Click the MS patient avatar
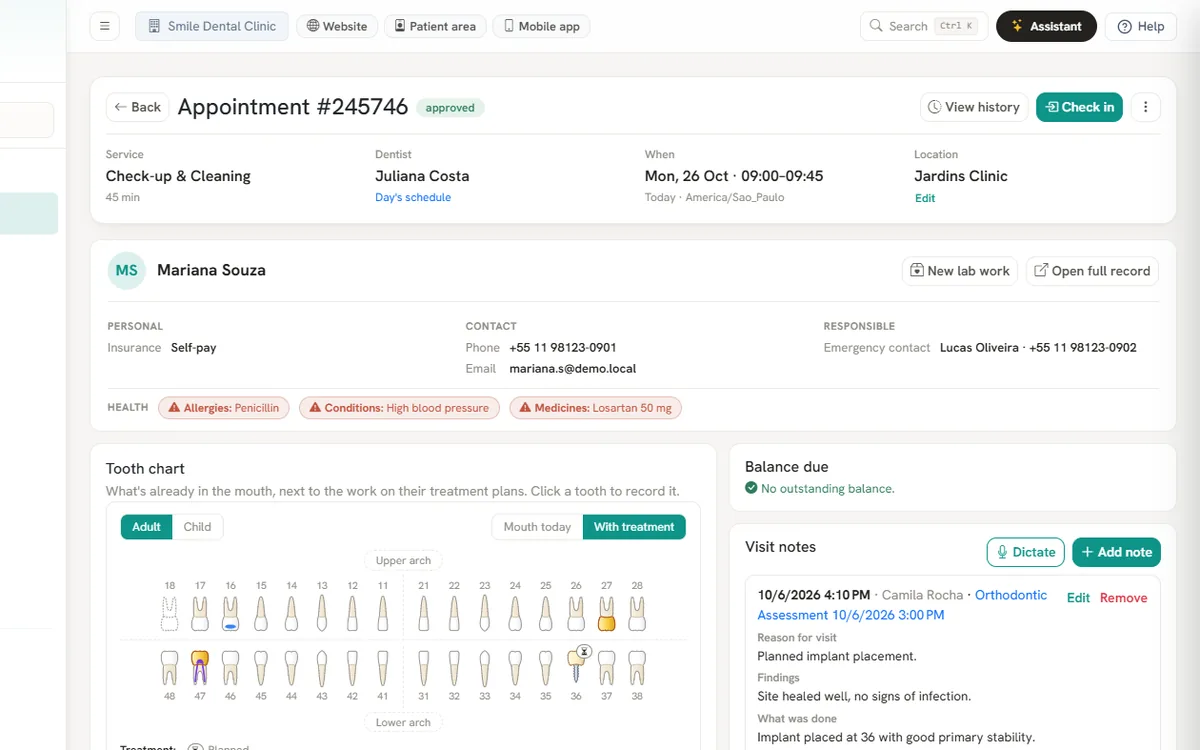Viewport: 1200px width, 750px height. pyautogui.click(x=127, y=270)
